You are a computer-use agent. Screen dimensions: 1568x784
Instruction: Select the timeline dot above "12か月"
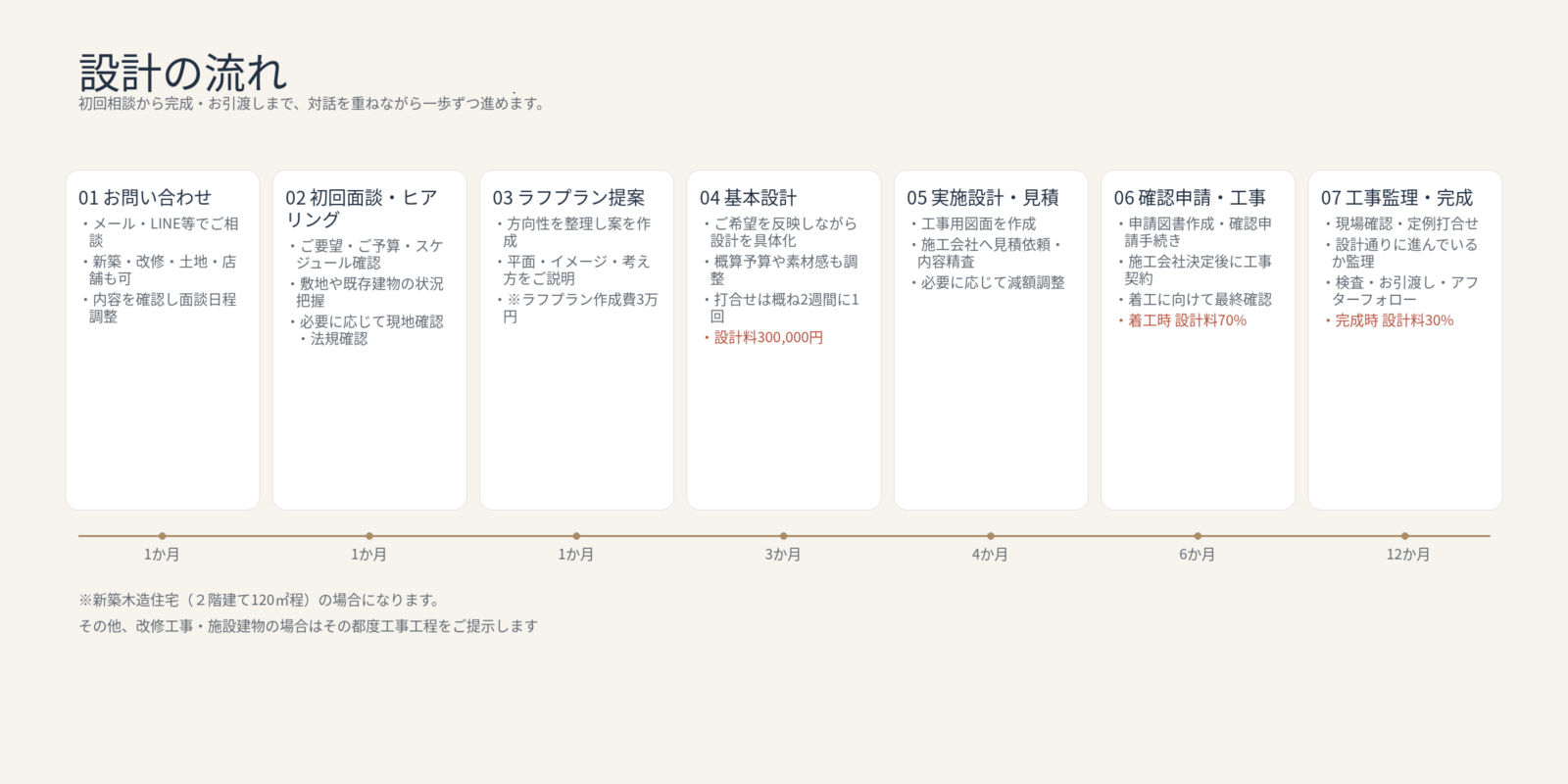pyautogui.click(x=1404, y=536)
